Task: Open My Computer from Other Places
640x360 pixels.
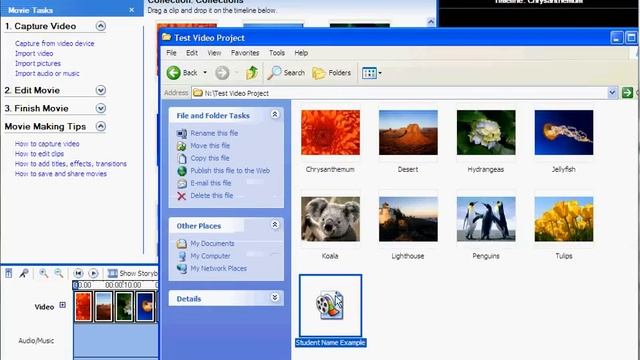Action: pos(210,256)
